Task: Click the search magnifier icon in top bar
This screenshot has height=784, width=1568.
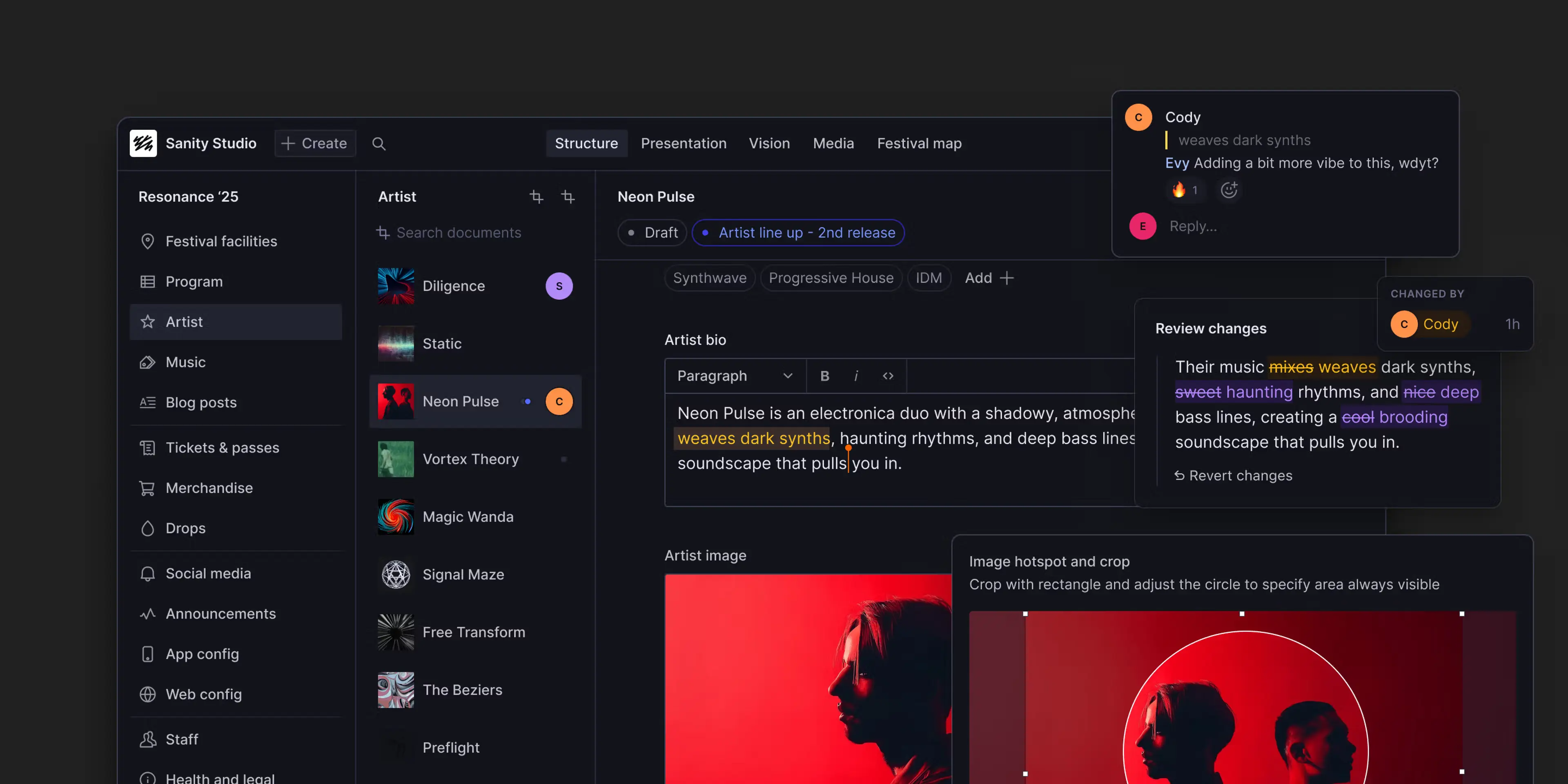Action: [x=379, y=144]
